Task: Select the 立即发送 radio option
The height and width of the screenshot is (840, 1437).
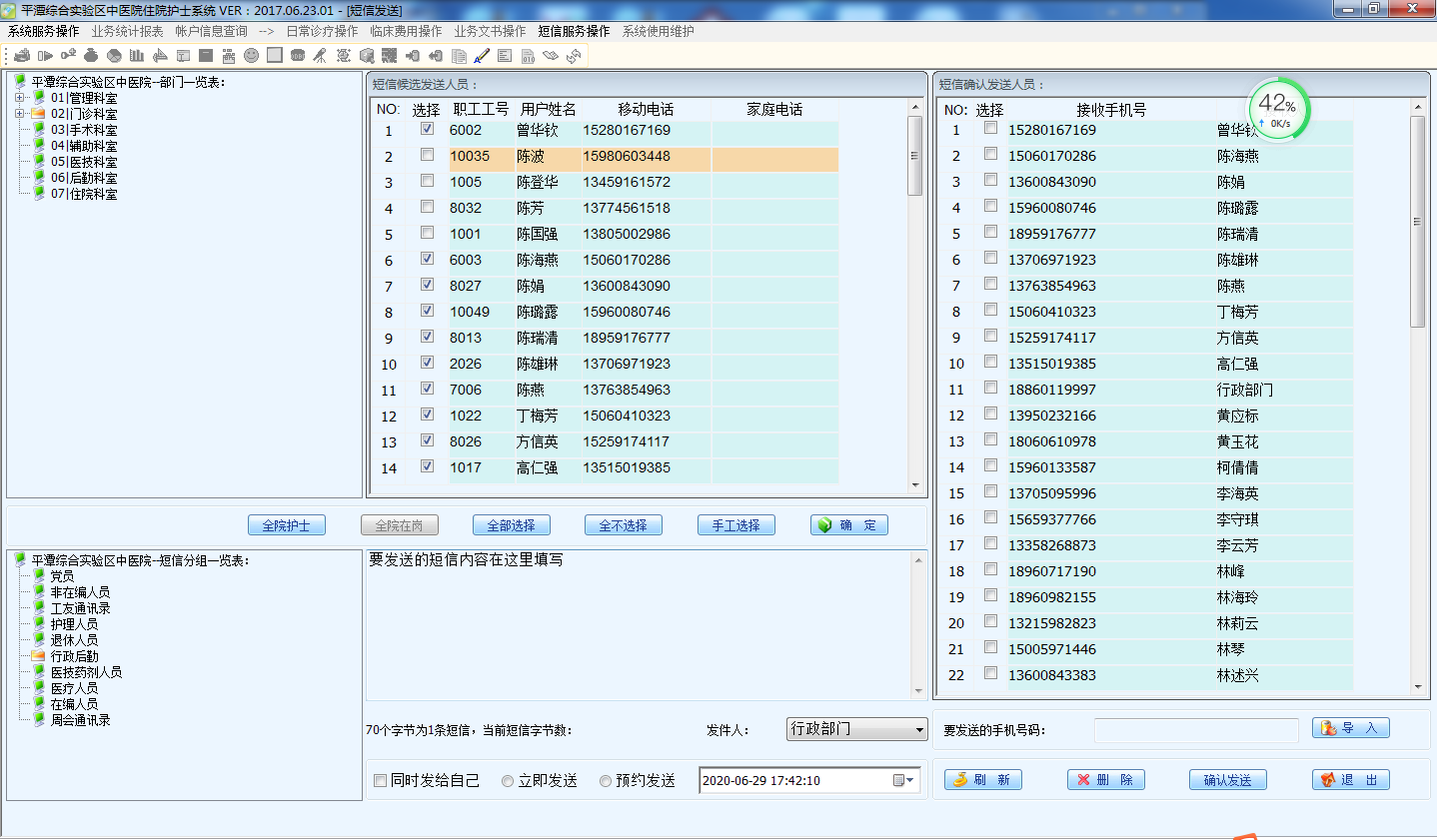Action: pyautogui.click(x=508, y=781)
